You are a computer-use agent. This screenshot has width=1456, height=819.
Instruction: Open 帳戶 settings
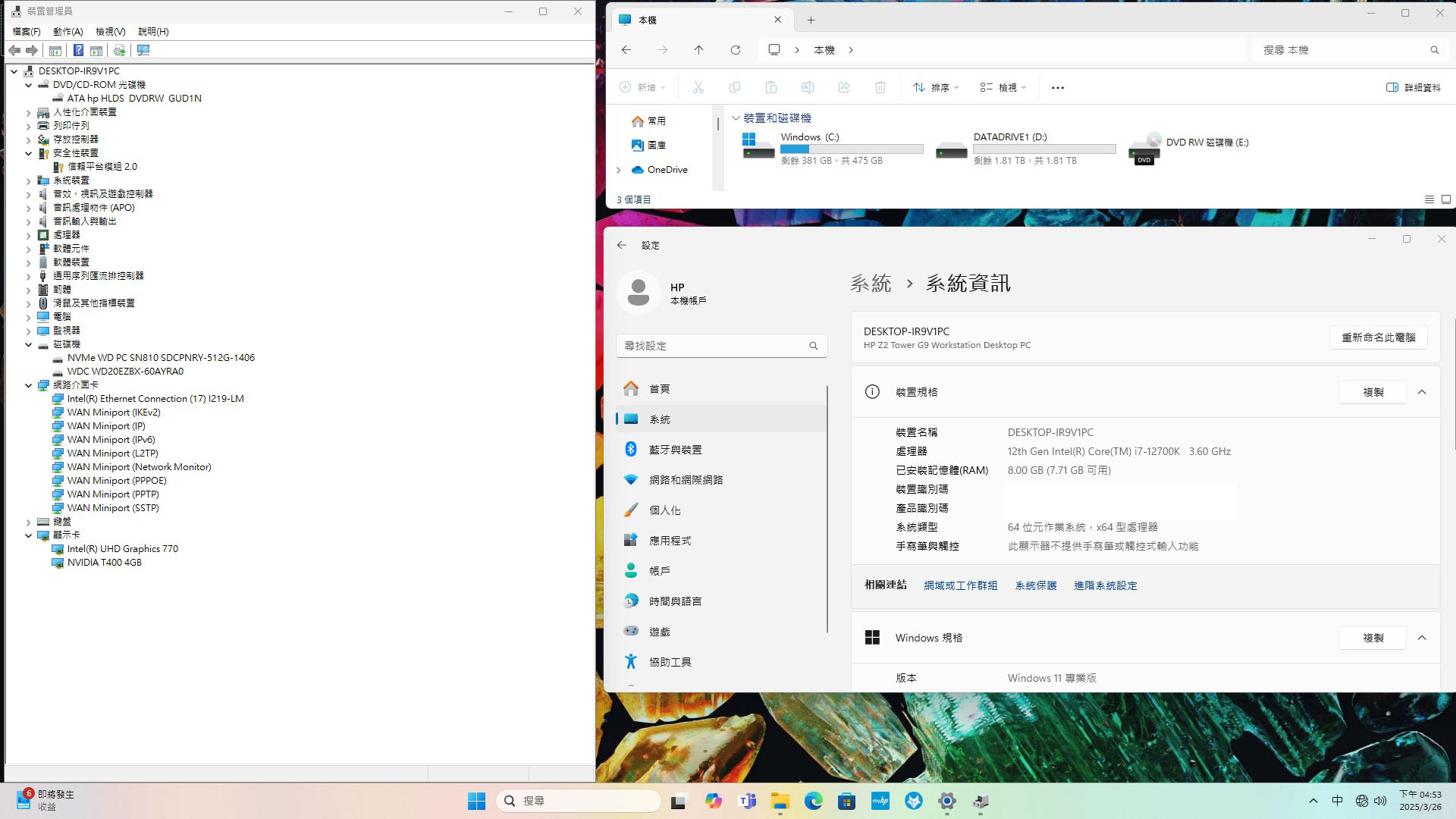click(721, 571)
